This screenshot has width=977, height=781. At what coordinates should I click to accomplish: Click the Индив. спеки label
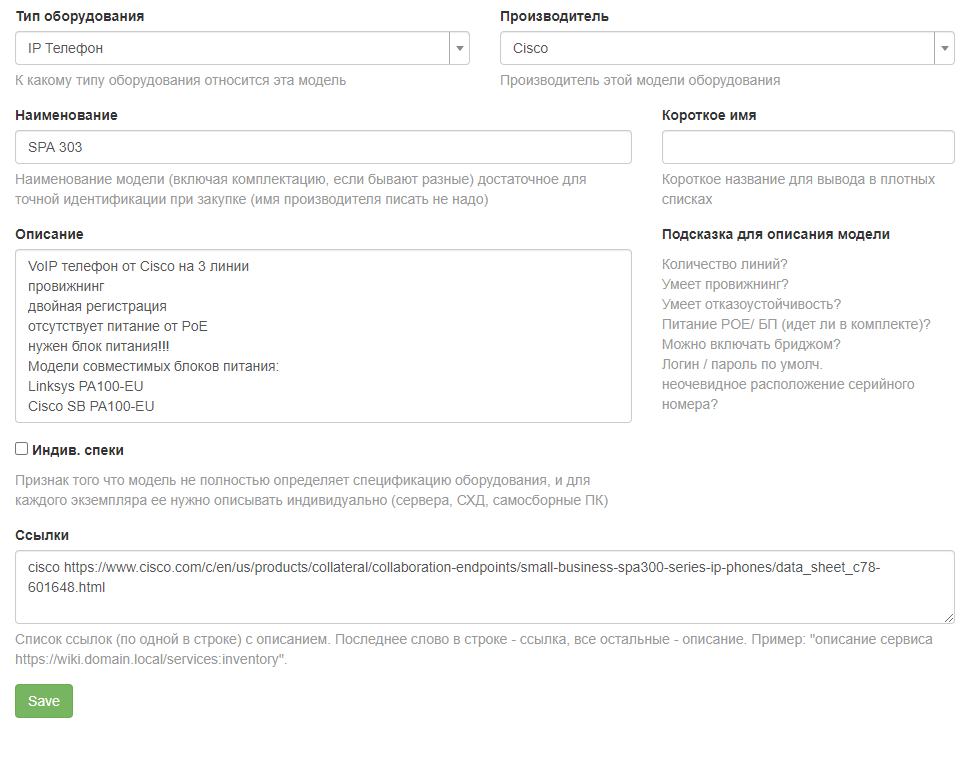78,450
